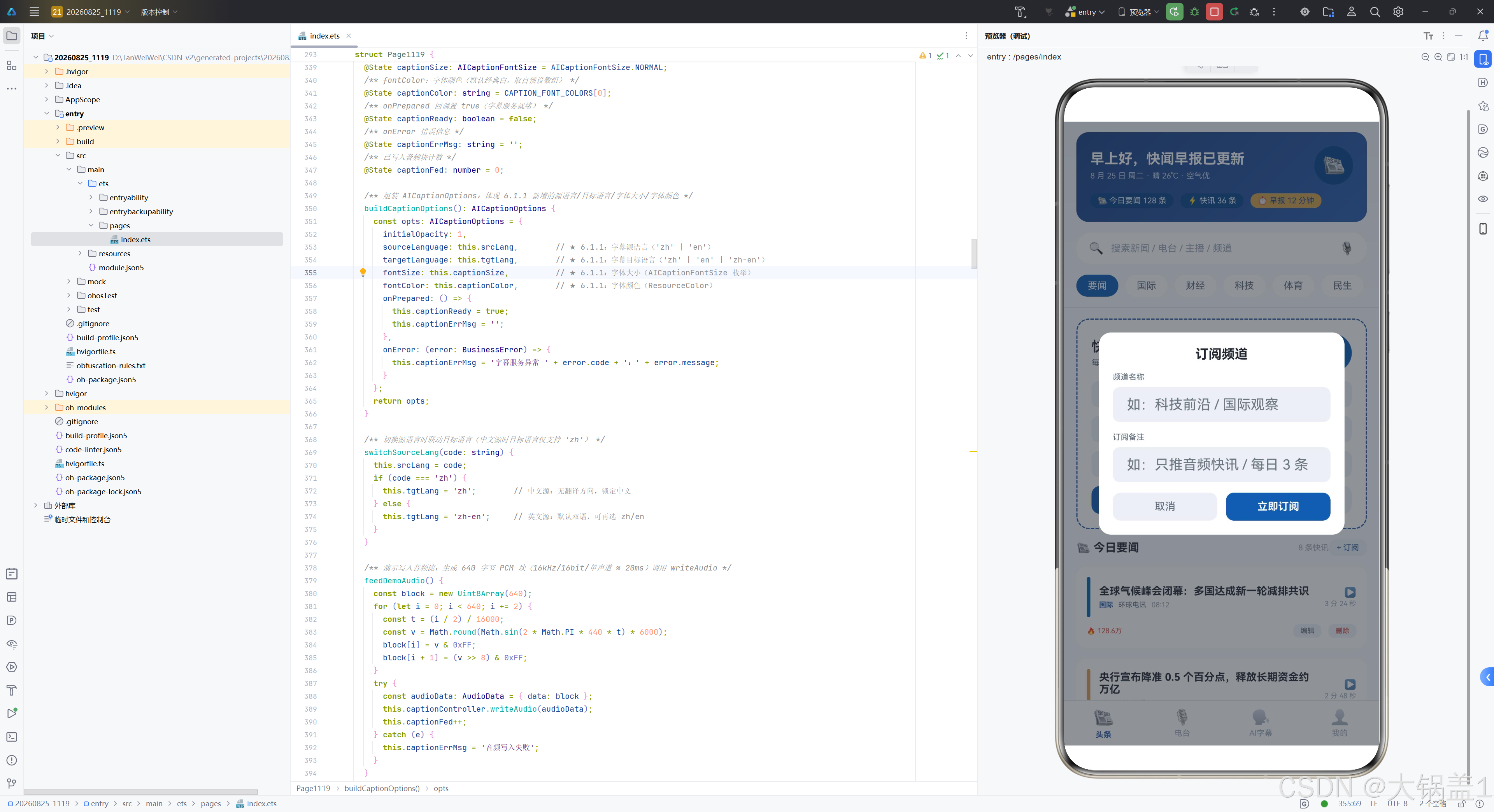Open the account profile icon

click(x=1351, y=12)
